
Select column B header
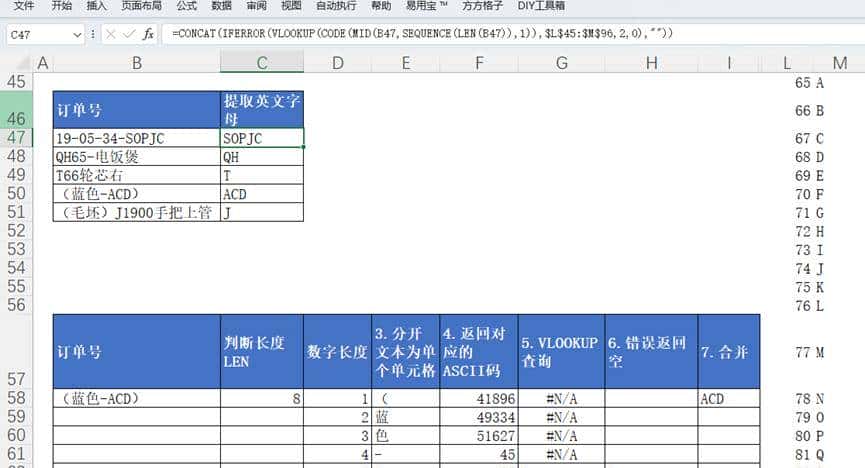coord(136,63)
